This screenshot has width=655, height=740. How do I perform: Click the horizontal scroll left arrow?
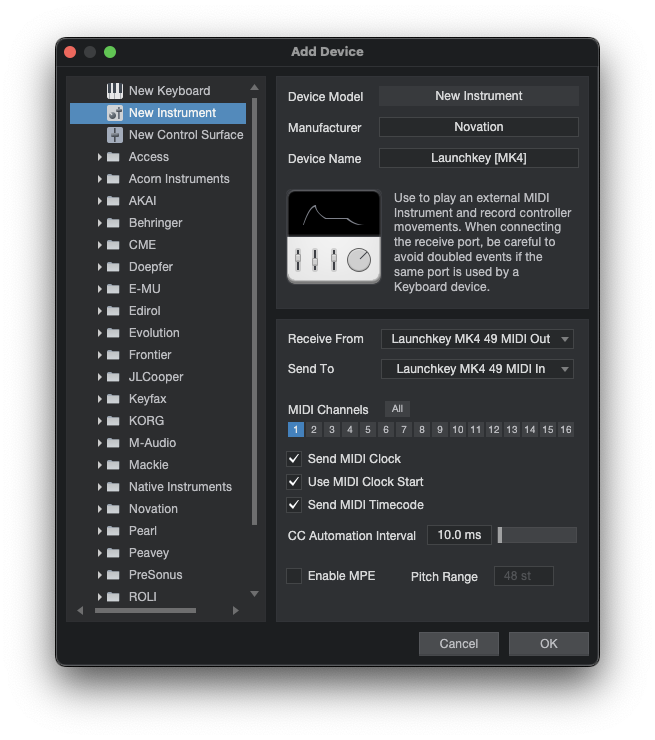point(80,611)
